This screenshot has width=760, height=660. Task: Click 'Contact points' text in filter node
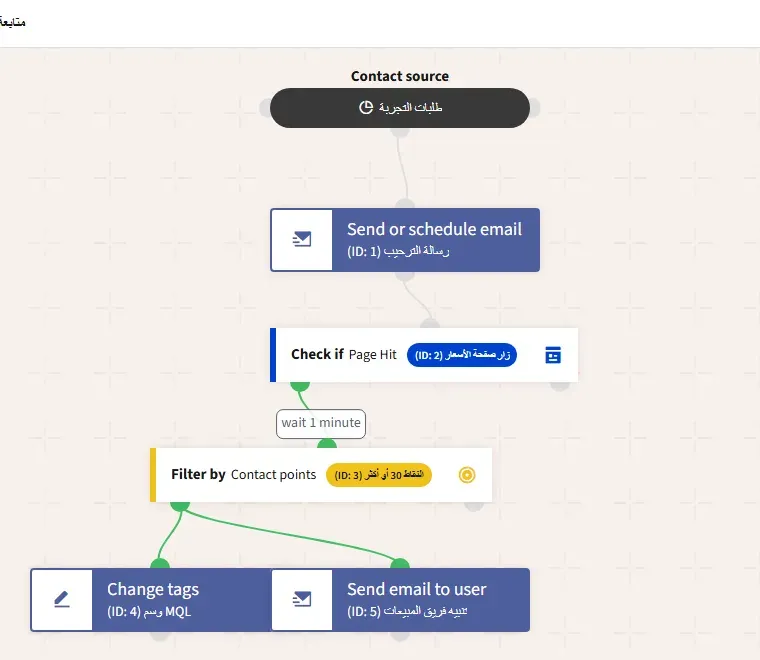pyautogui.click(x=273, y=475)
